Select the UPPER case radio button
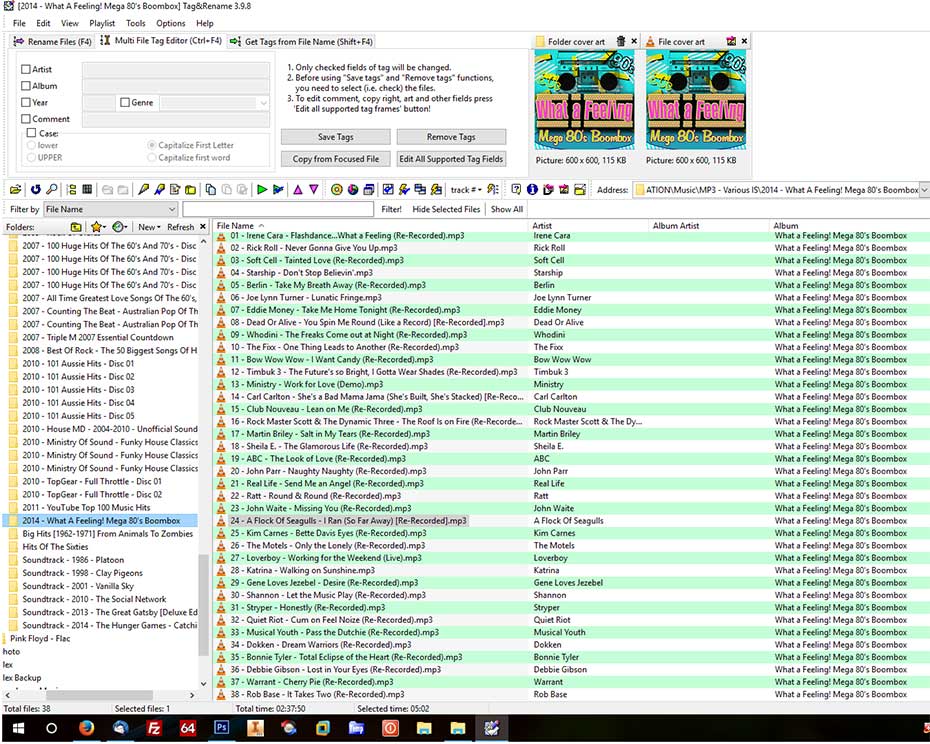Screen dimensions: 930x744 pyautogui.click(x=31, y=157)
